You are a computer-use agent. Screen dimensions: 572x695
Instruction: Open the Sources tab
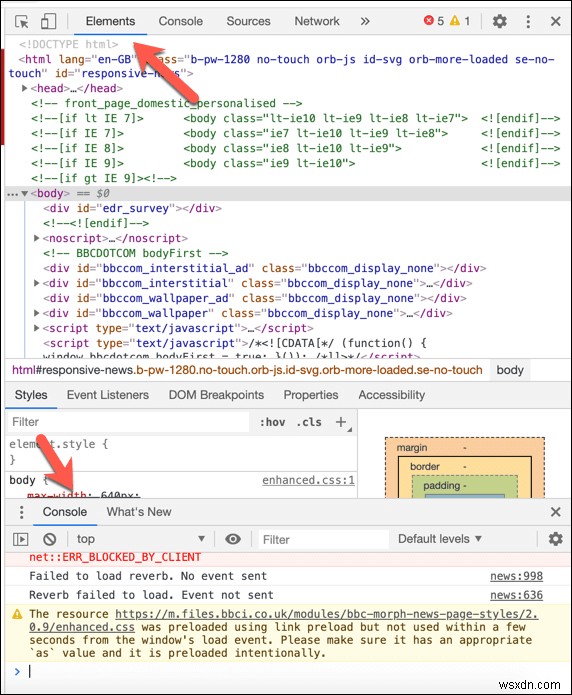(248, 21)
